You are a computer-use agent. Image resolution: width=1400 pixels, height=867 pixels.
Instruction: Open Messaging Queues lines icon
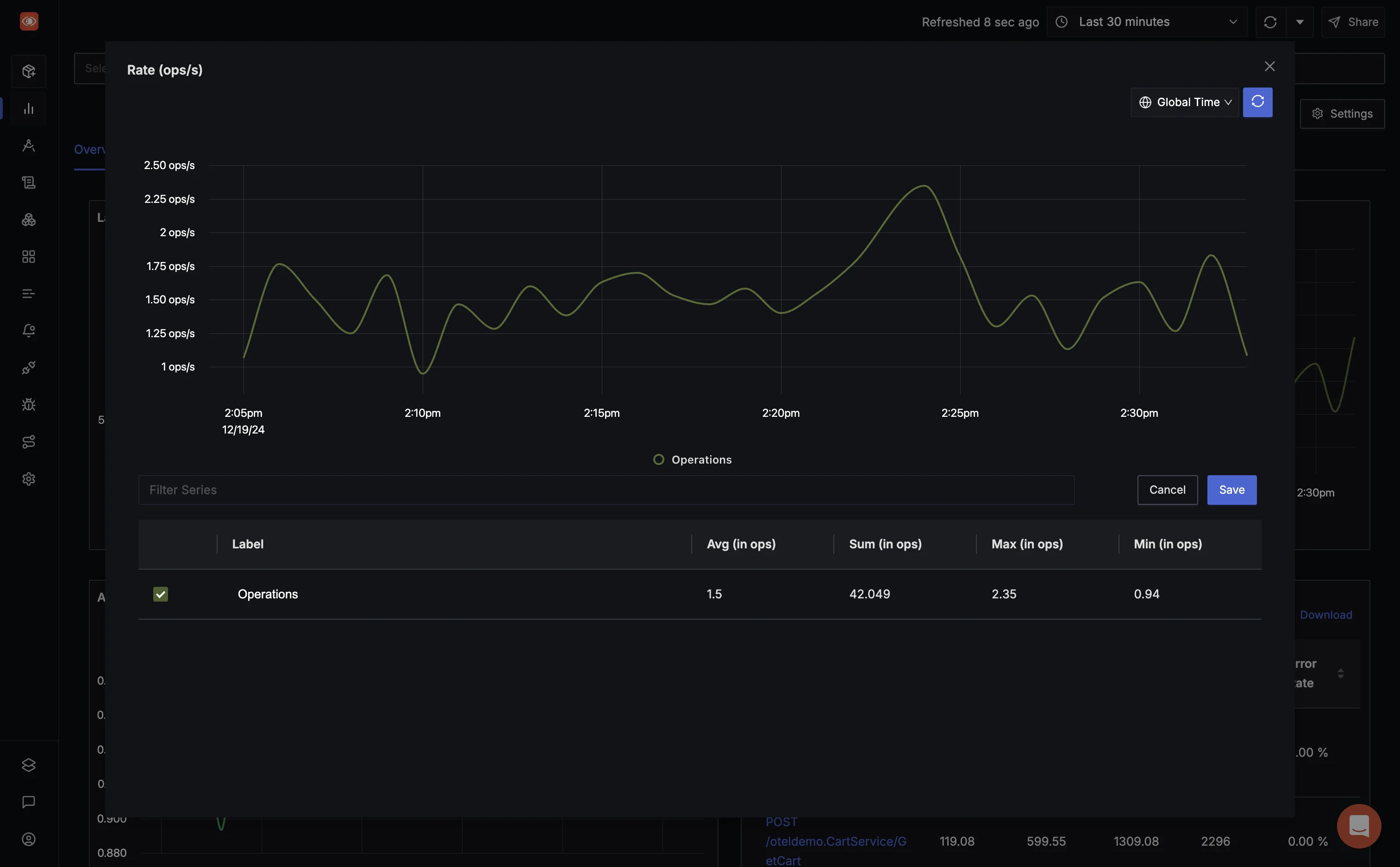tap(29, 294)
